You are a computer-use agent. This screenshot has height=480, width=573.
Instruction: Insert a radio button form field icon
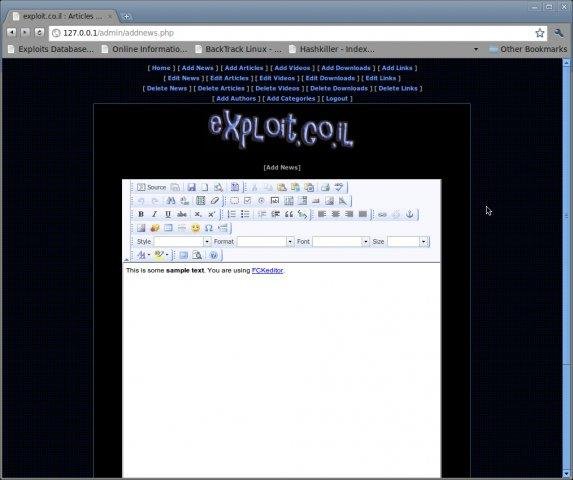[261, 201]
